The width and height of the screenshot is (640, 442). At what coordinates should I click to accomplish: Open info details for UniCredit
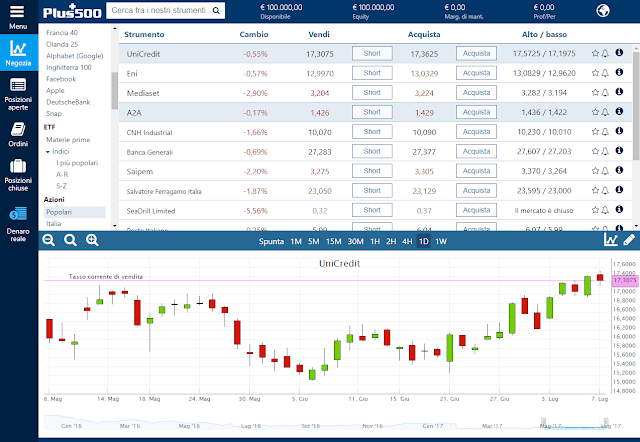point(619,53)
